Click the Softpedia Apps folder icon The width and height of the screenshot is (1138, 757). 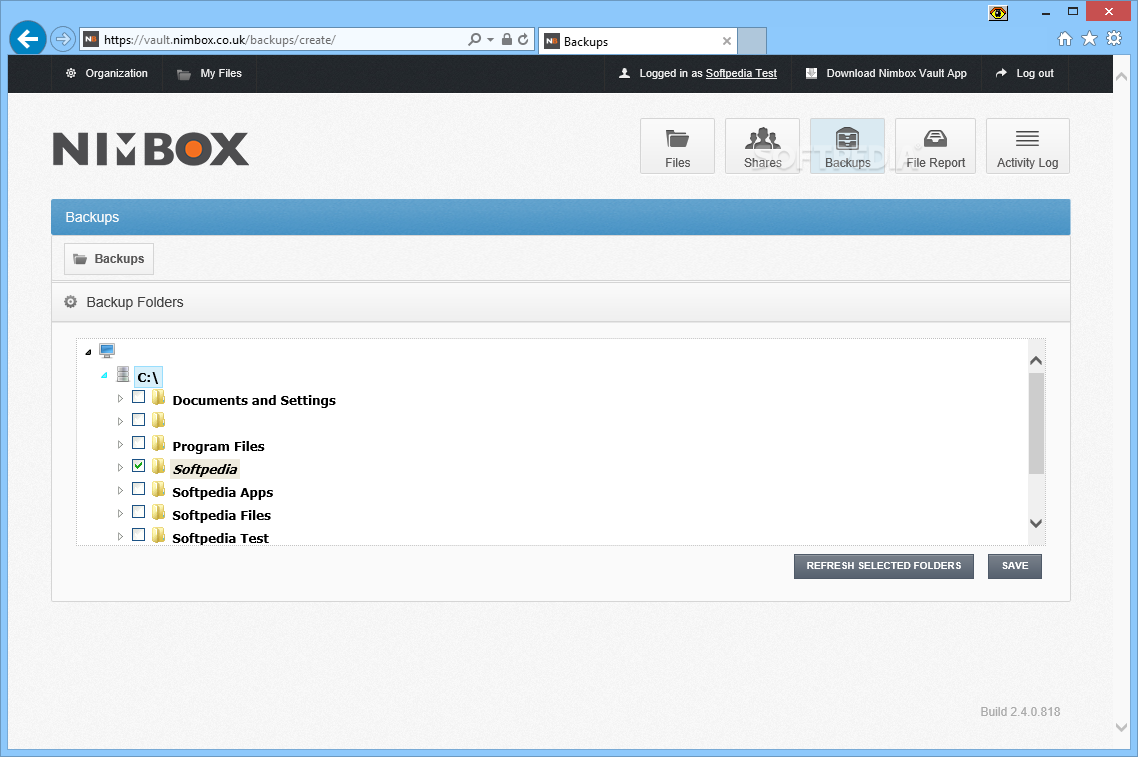pyautogui.click(x=158, y=489)
